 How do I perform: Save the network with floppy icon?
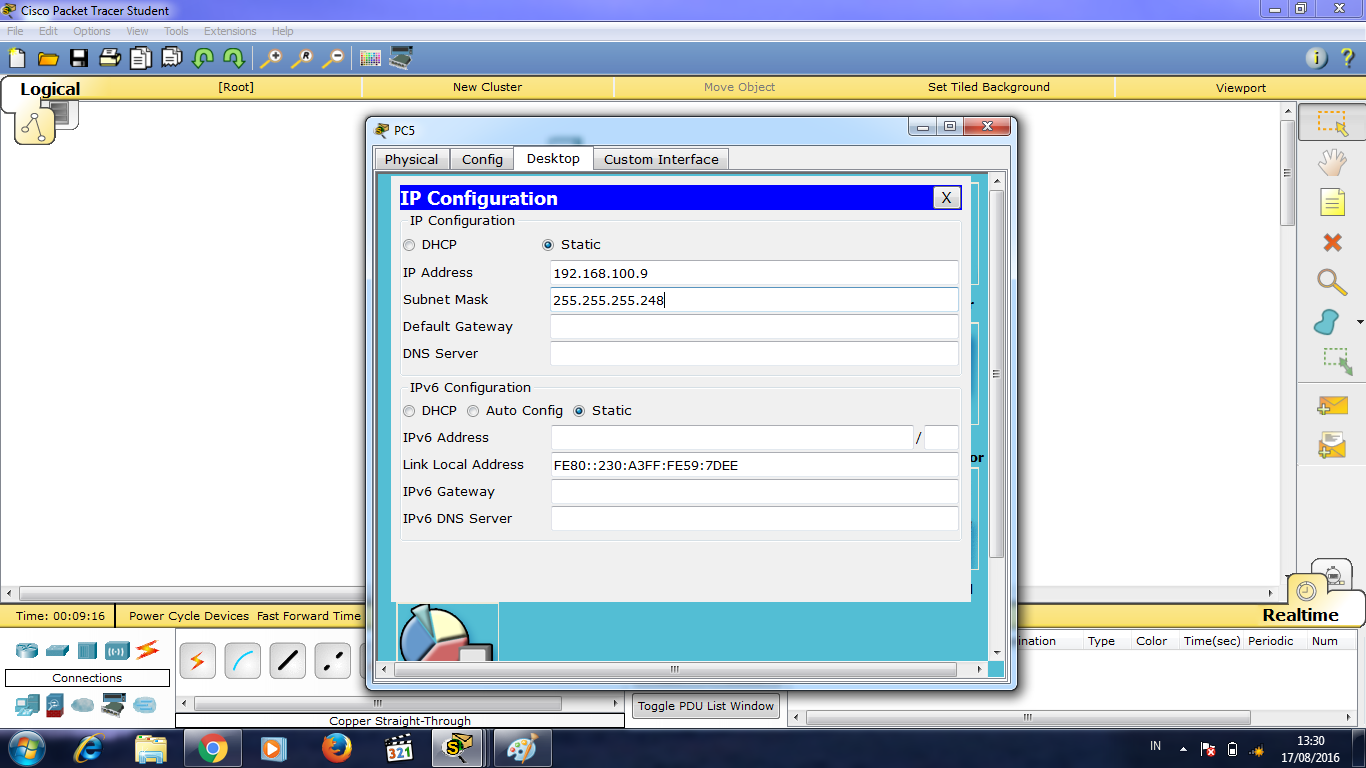[x=78, y=58]
